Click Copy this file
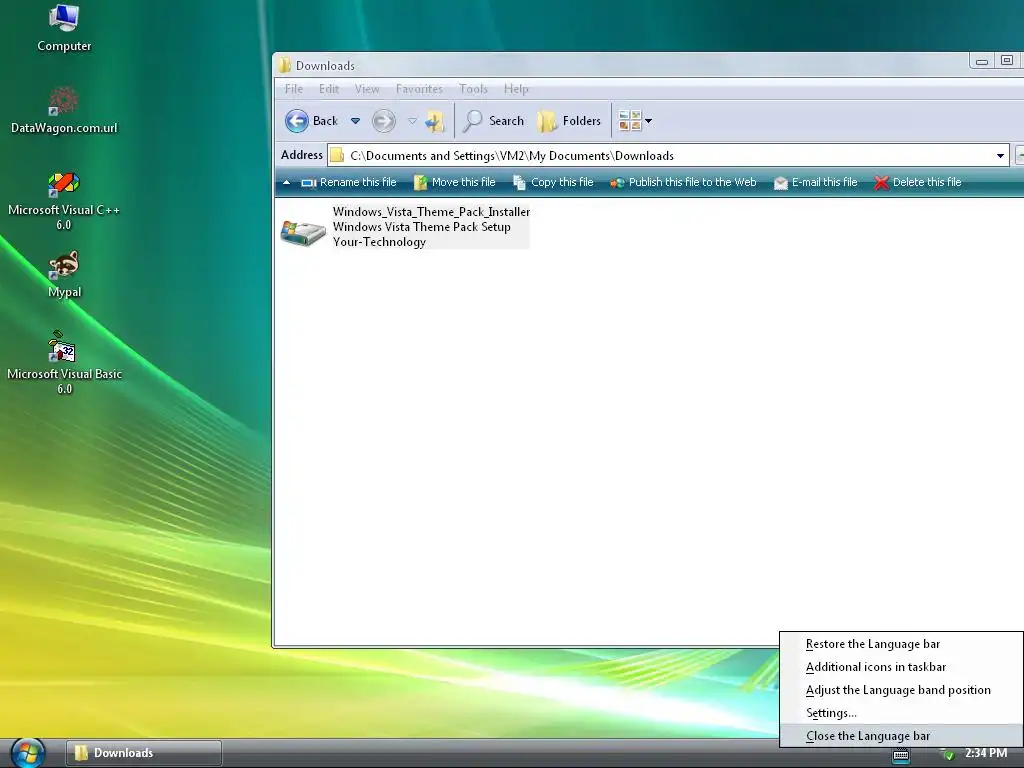 pos(553,182)
